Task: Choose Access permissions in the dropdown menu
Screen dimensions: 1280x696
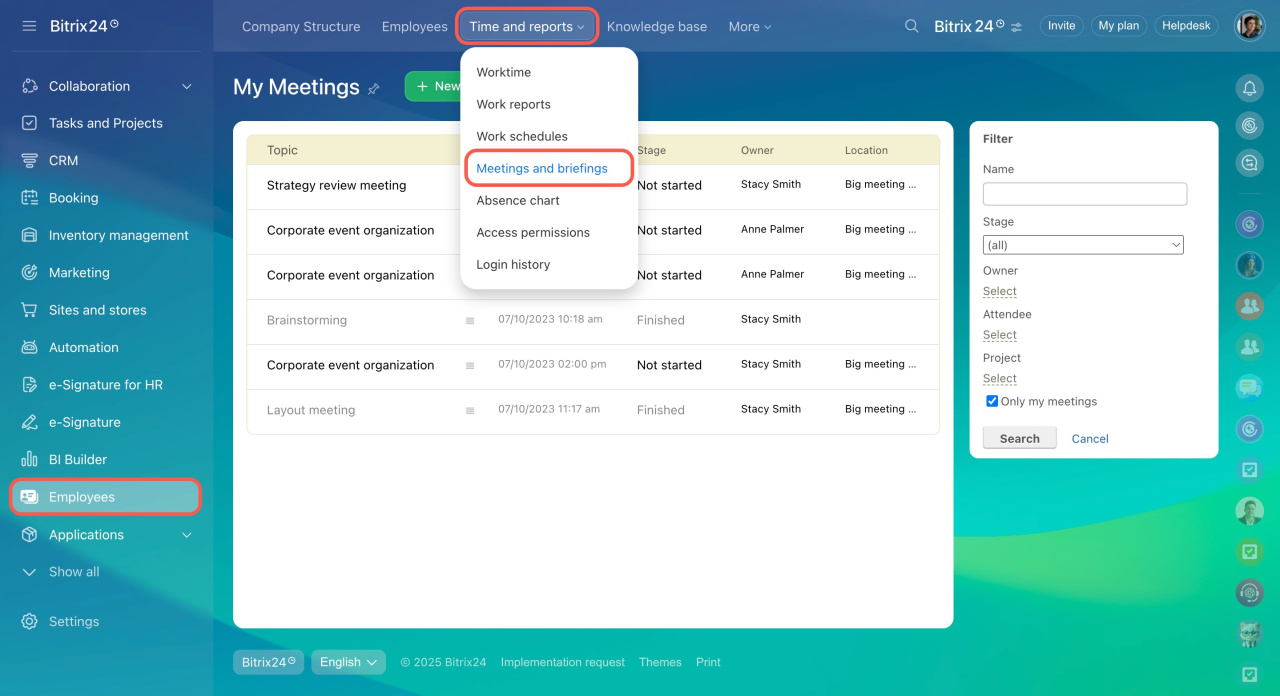Action: 533,232
